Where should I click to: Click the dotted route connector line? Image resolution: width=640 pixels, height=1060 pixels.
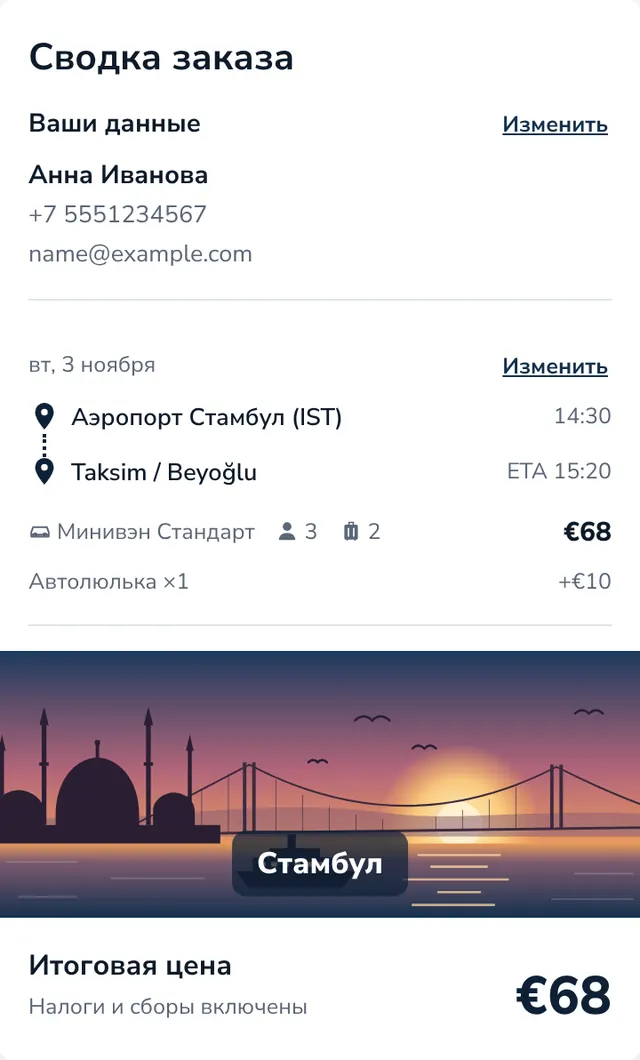pyautogui.click(x=44, y=444)
